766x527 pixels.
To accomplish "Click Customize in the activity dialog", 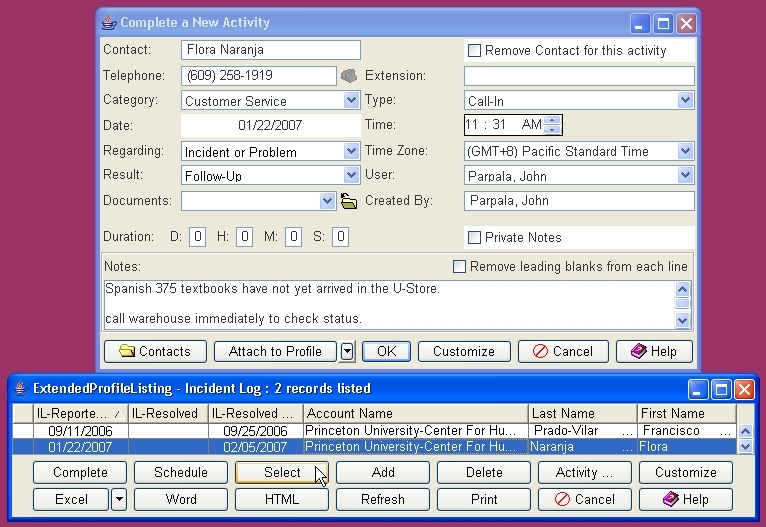I will pyautogui.click(x=464, y=351).
